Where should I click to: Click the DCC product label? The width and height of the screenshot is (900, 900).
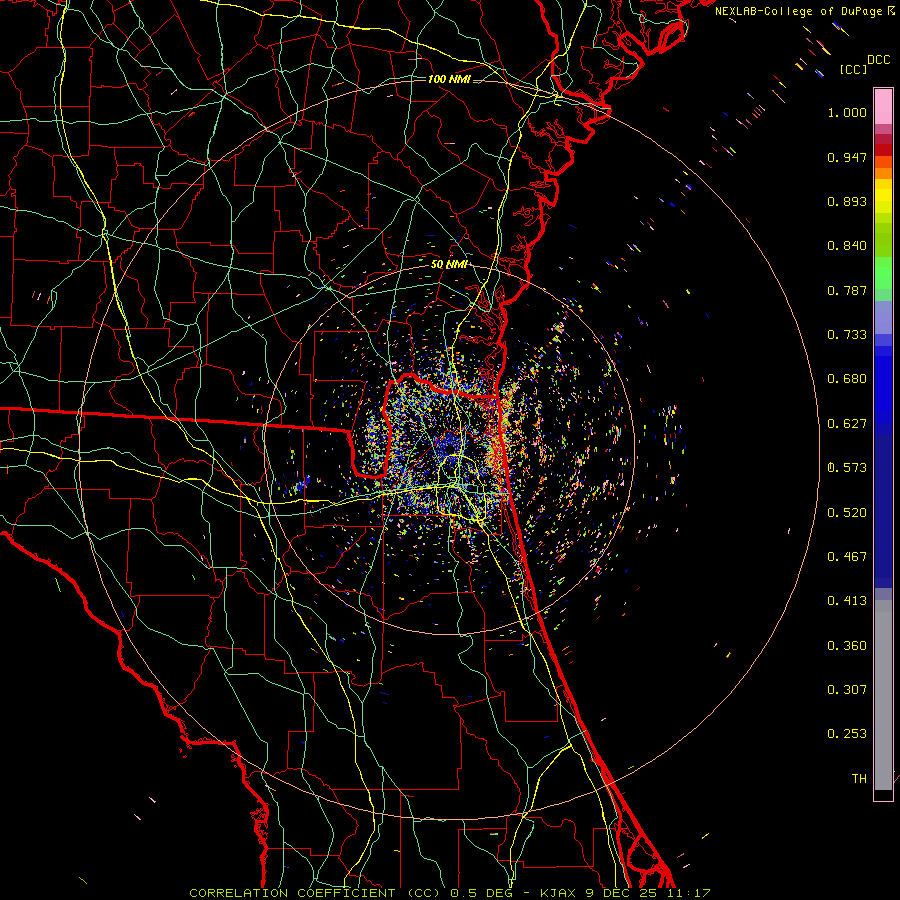coord(879,60)
